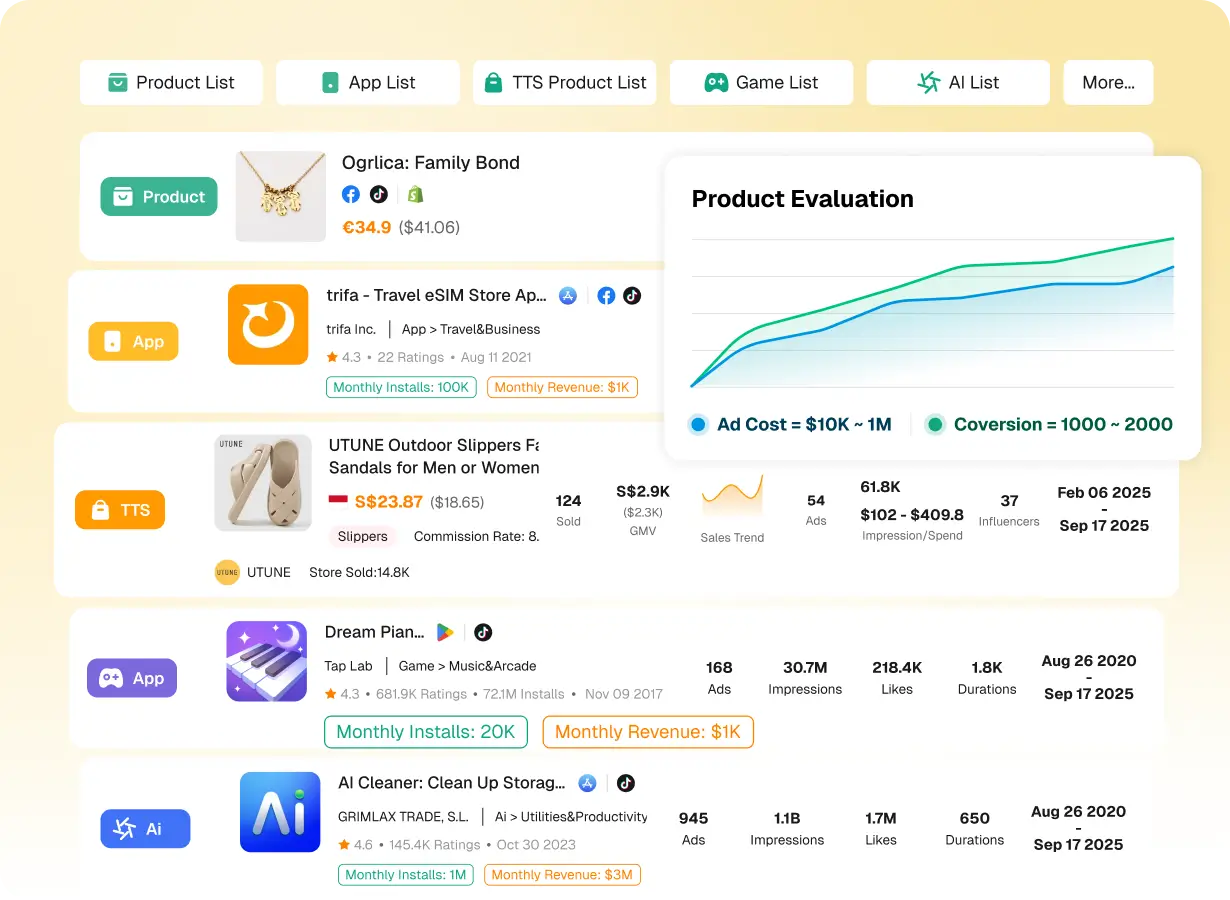Click the blue Ad Cost legend dot
Image resolution: width=1230 pixels, height=900 pixels.
700,424
